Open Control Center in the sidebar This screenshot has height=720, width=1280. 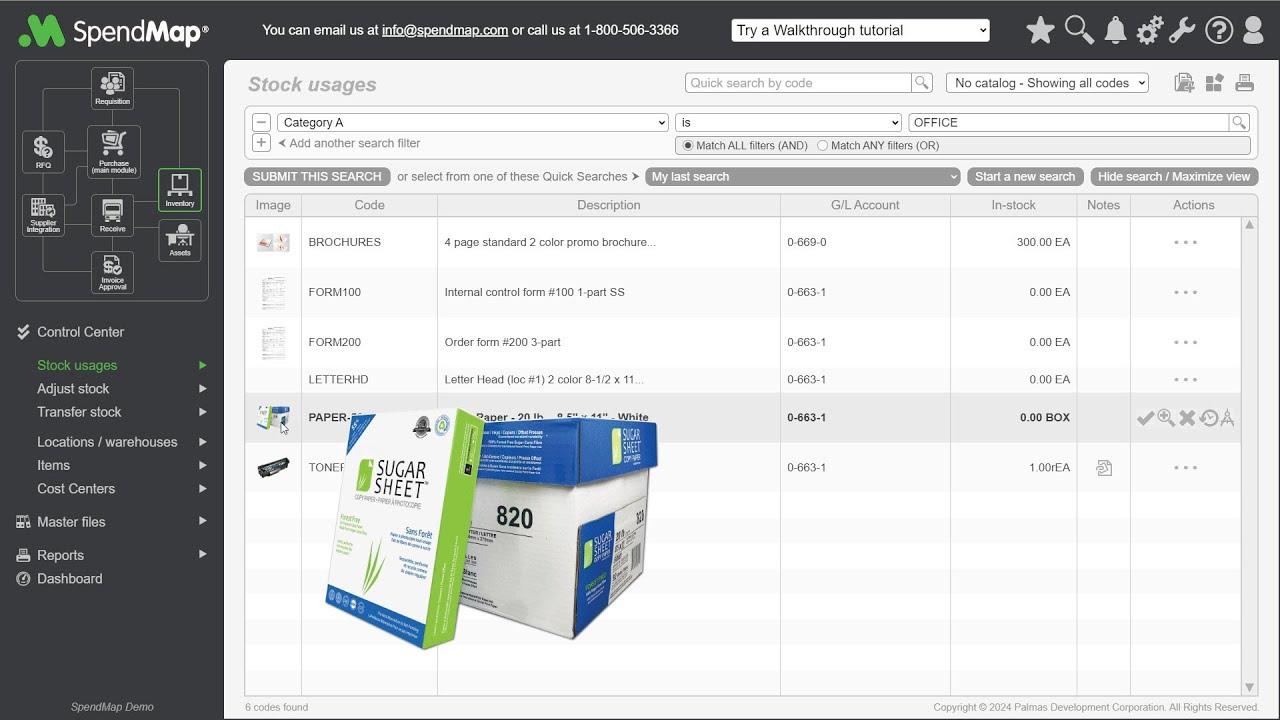click(80, 332)
